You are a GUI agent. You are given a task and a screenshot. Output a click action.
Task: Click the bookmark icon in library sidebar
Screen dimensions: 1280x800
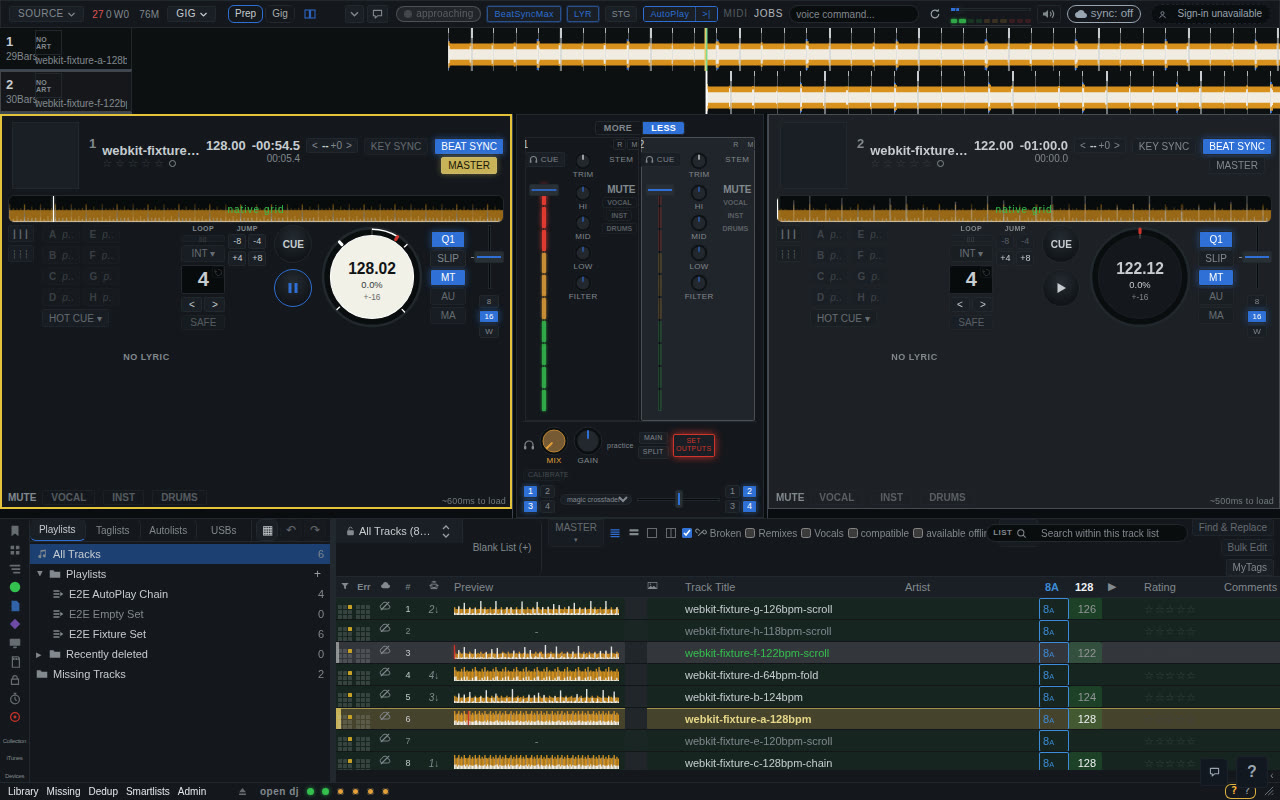15,531
